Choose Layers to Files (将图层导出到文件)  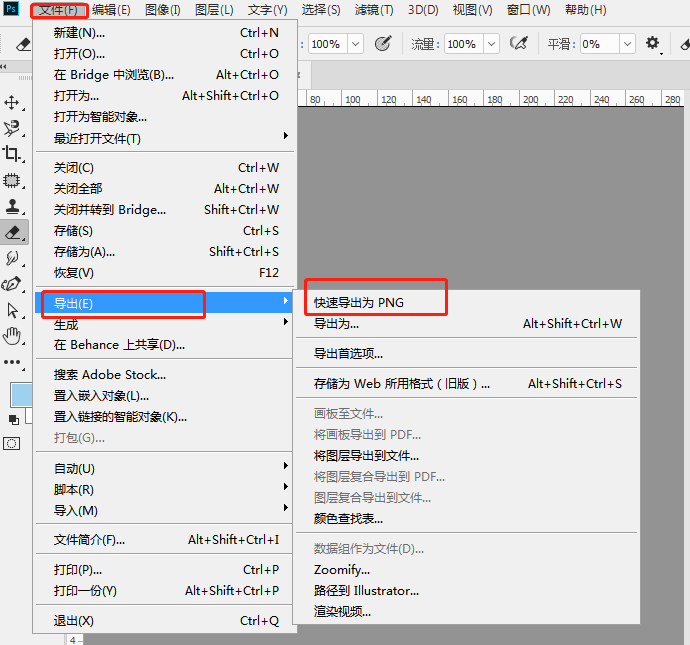point(467,455)
